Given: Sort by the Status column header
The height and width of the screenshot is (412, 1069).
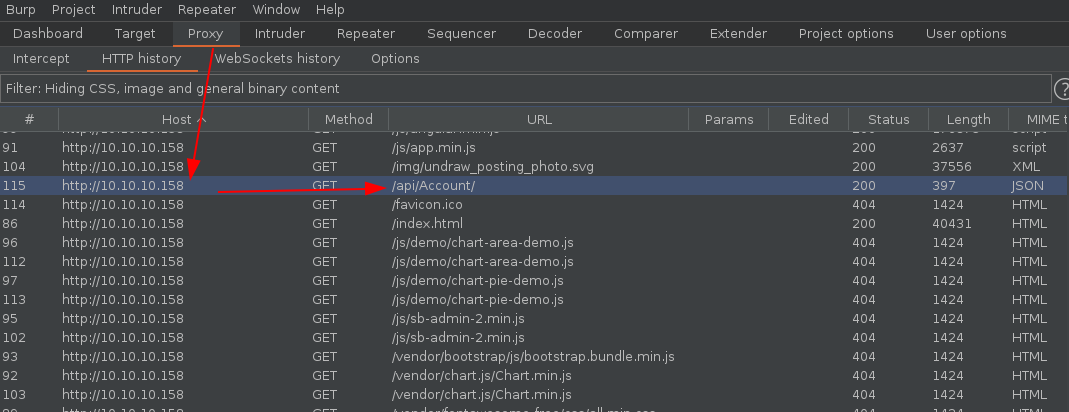Looking at the screenshot, I should click(888, 119).
